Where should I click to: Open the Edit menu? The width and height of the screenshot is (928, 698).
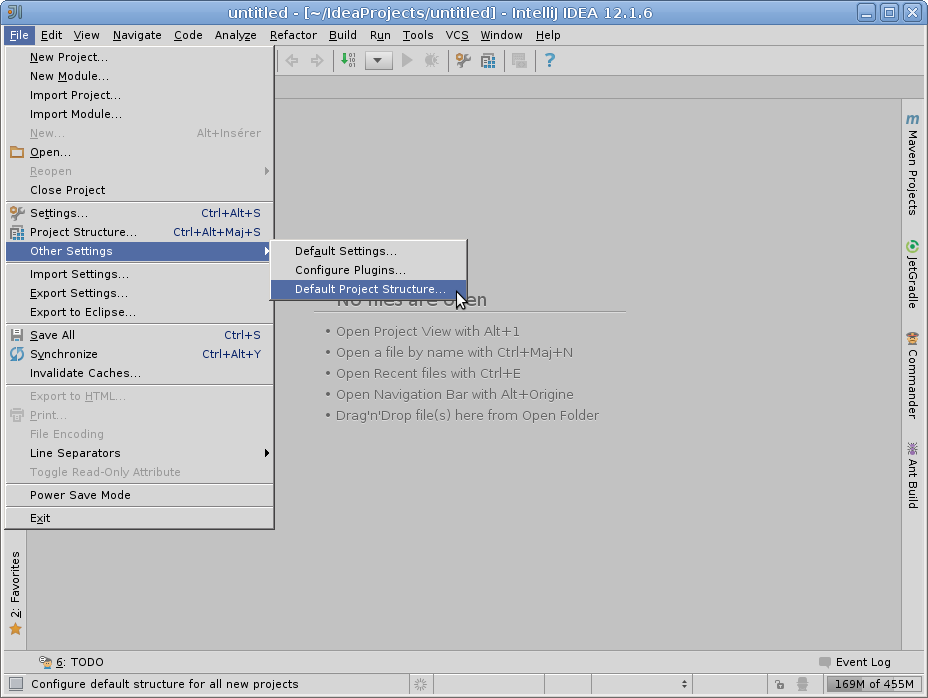(51, 36)
